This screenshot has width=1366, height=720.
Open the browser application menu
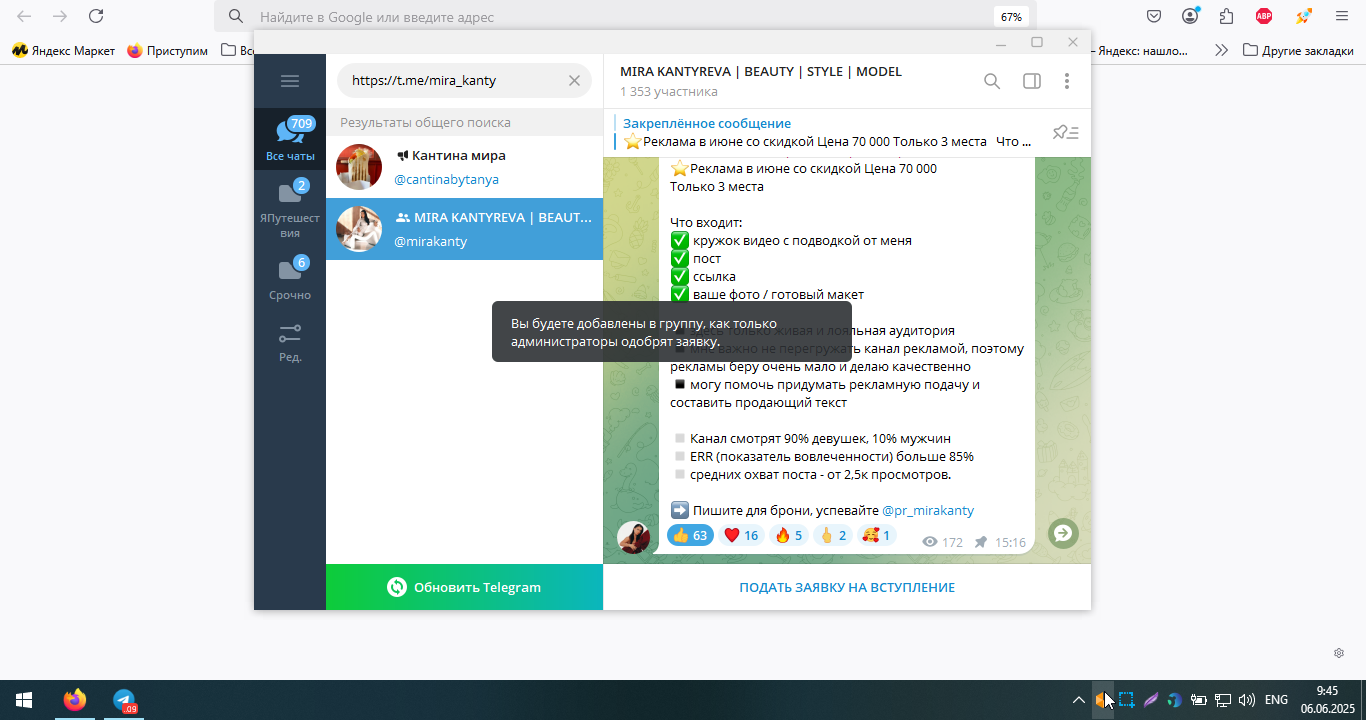pos(1342,16)
